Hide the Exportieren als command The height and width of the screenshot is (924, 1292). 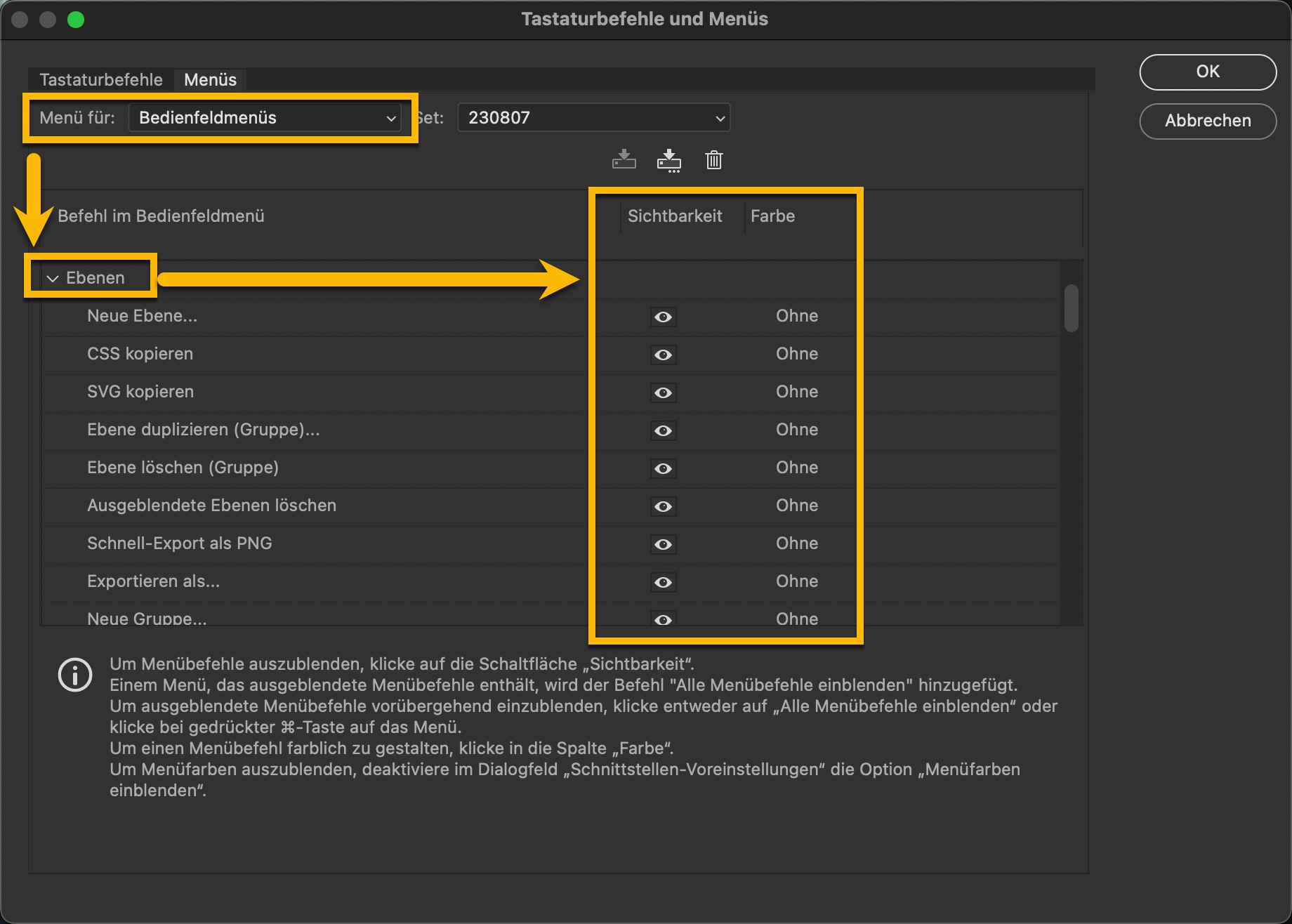663,582
